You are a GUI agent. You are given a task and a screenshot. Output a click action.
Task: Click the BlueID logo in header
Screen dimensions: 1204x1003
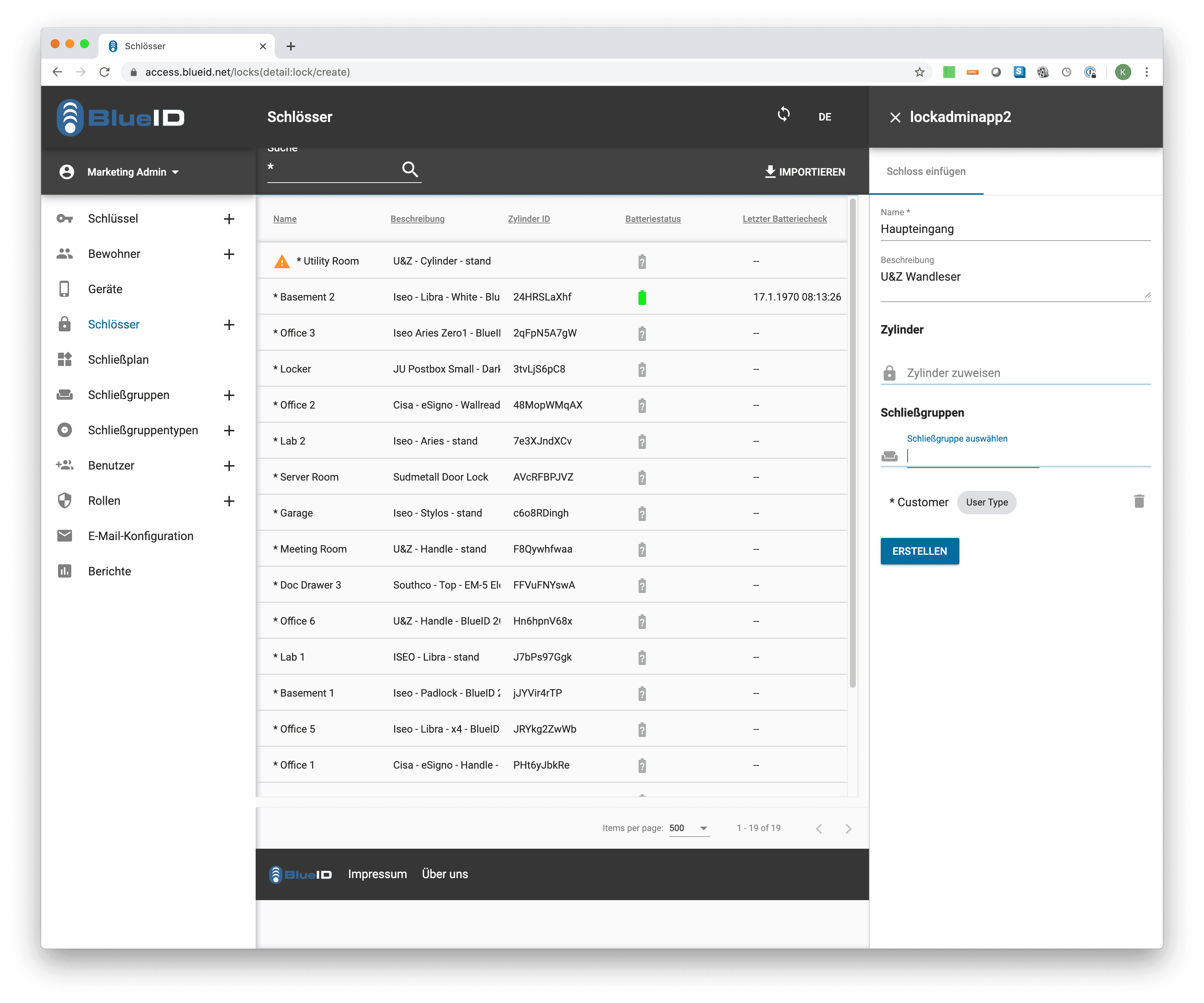120,118
